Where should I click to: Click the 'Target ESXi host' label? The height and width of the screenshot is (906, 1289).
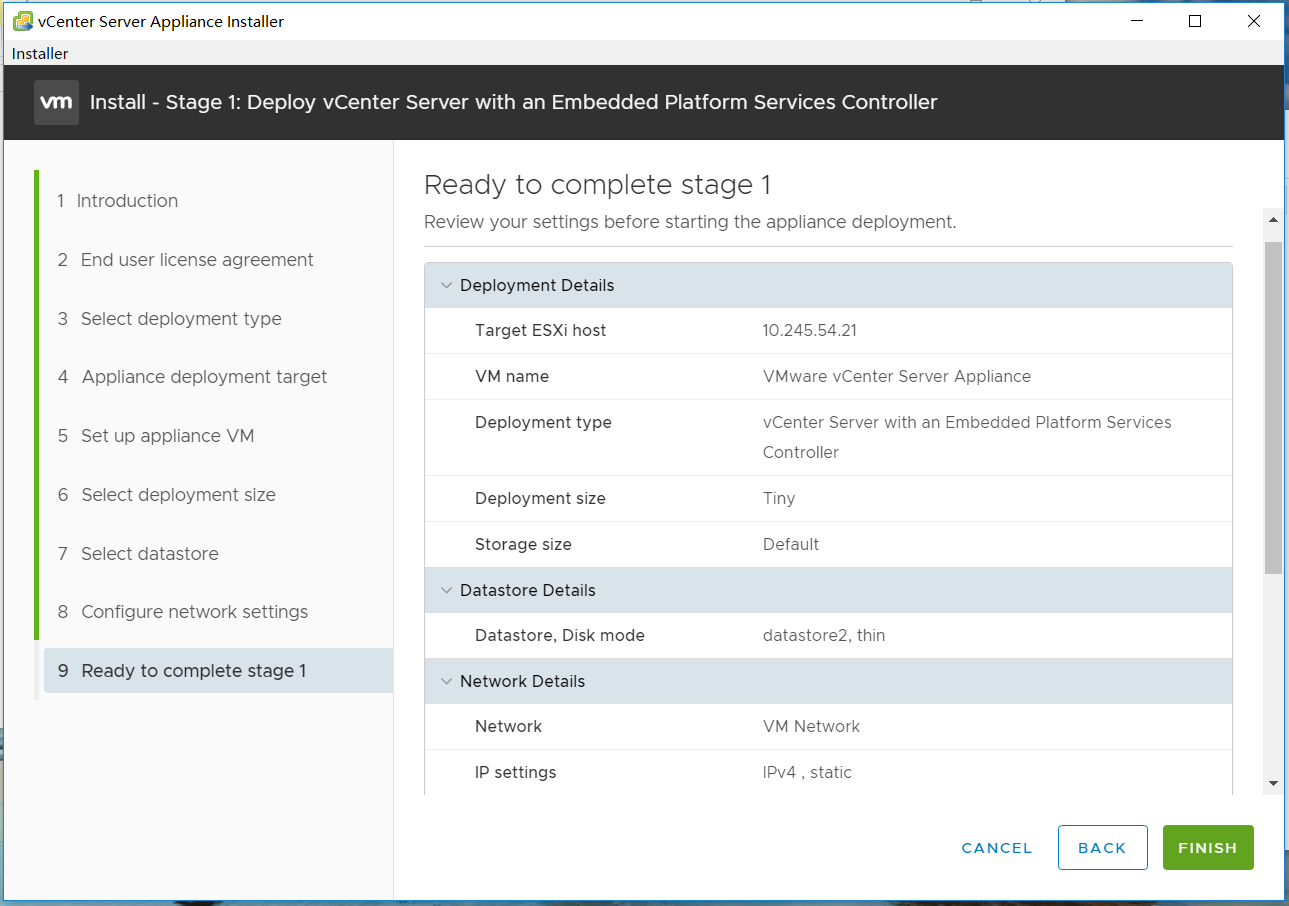[541, 331]
